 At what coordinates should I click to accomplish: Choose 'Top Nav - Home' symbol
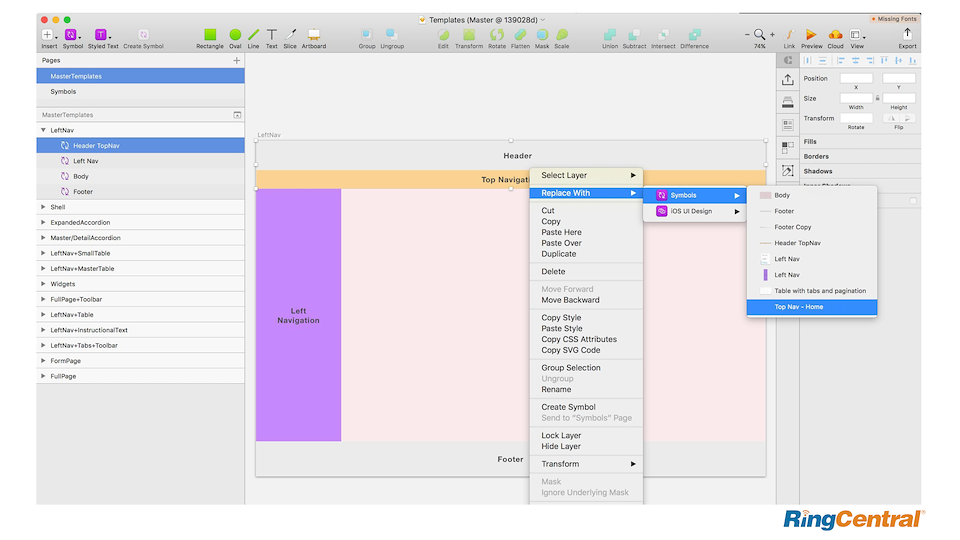coord(812,307)
